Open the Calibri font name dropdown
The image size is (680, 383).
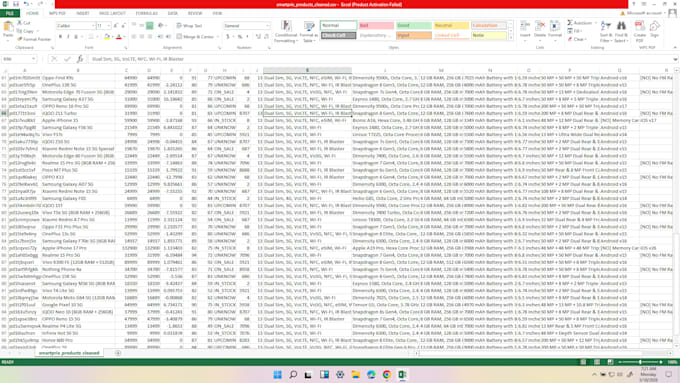(93, 26)
